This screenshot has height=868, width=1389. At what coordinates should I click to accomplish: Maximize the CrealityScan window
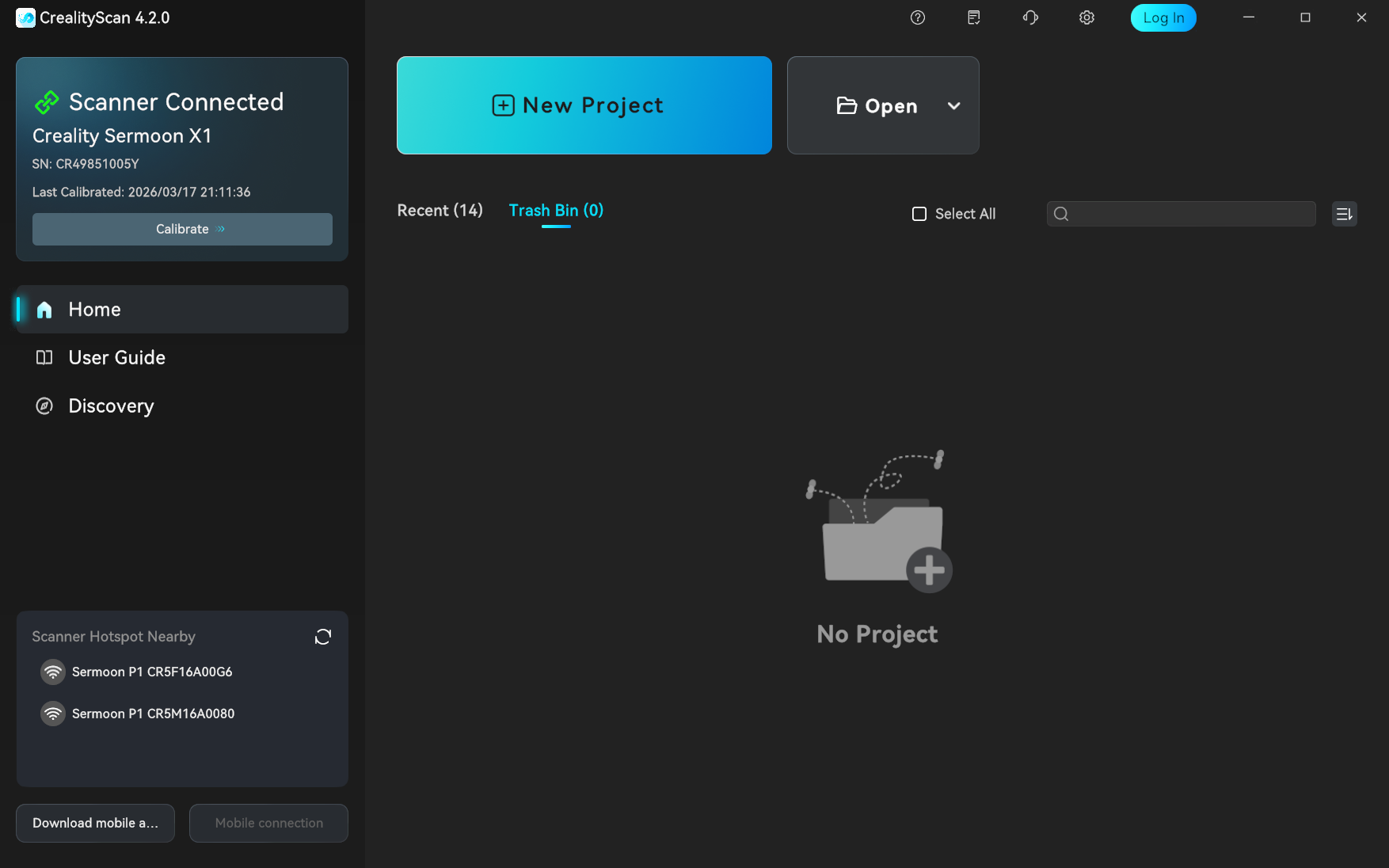click(1305, 17)
